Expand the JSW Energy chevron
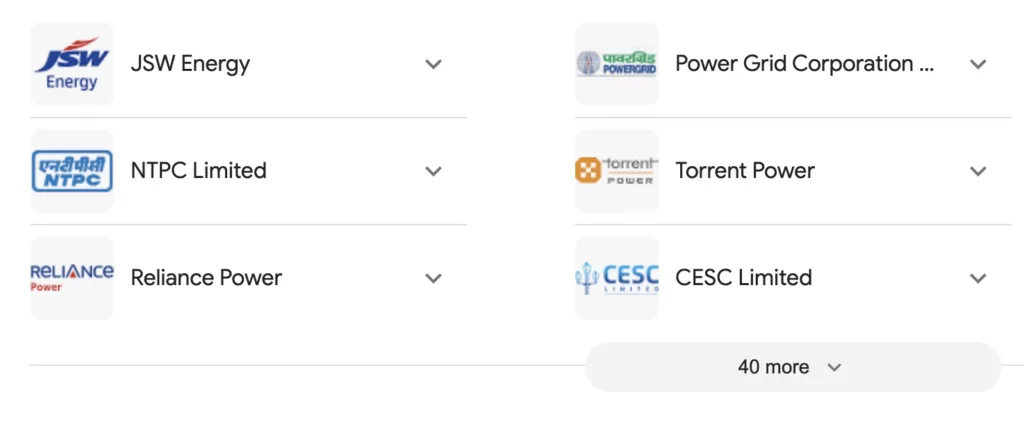Image resolution: width=1024 pixels, height=427 pixels. (x=433, y=64)
